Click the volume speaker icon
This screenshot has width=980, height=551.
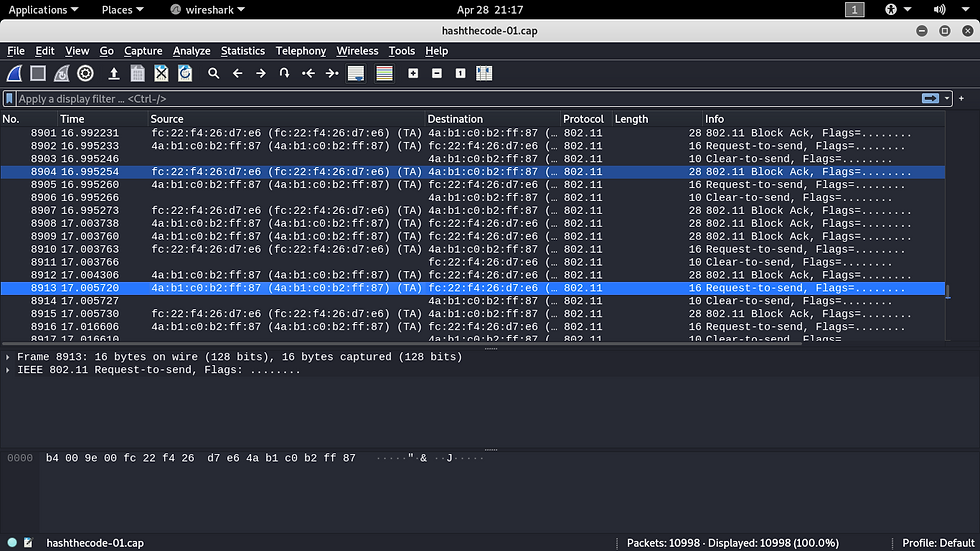939,9
